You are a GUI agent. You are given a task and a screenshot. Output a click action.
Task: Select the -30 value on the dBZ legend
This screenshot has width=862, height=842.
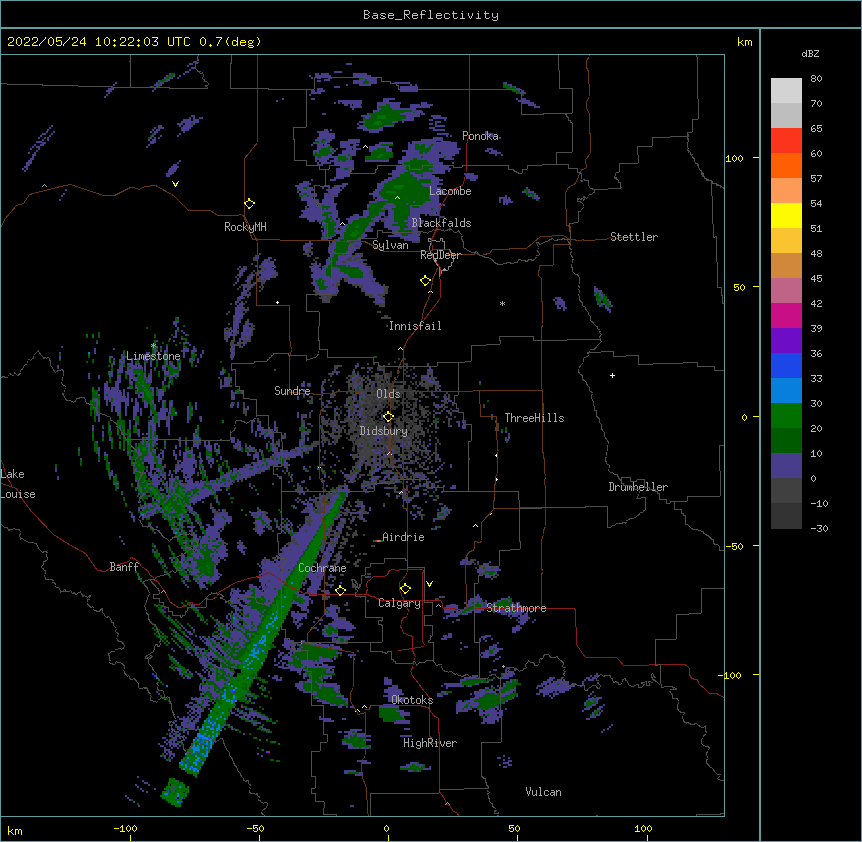point(819,529)
